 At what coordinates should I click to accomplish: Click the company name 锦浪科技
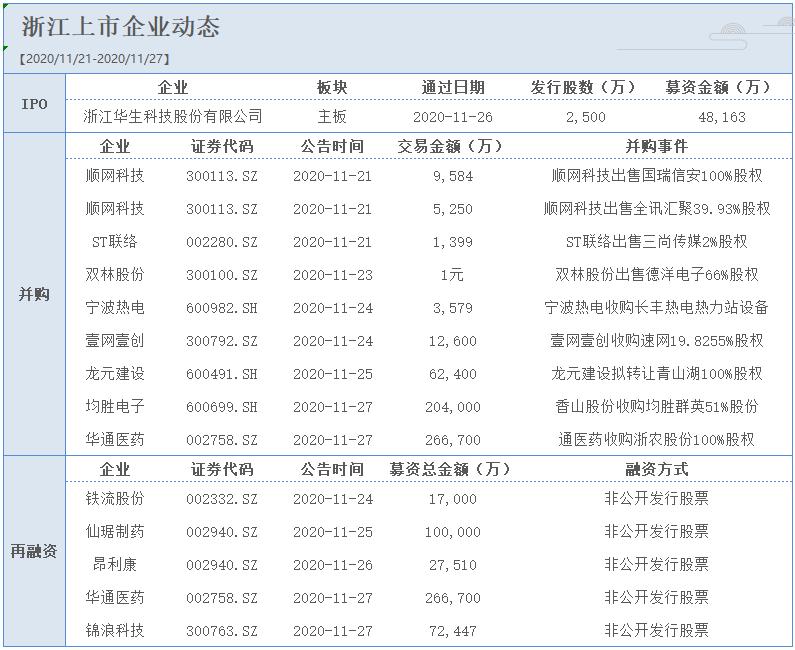(115, 630)
